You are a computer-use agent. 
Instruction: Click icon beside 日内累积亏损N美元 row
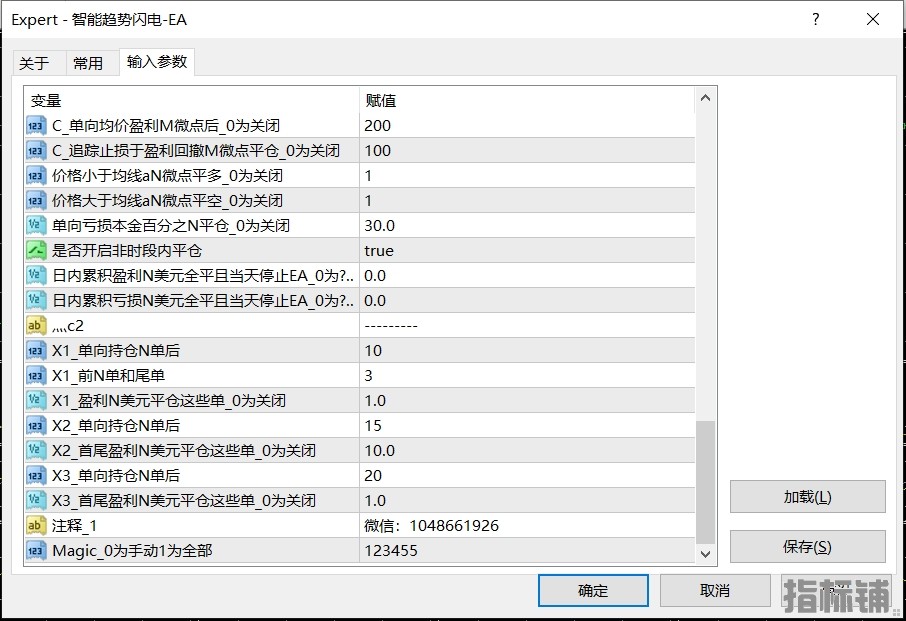click(x=36, y=301)
